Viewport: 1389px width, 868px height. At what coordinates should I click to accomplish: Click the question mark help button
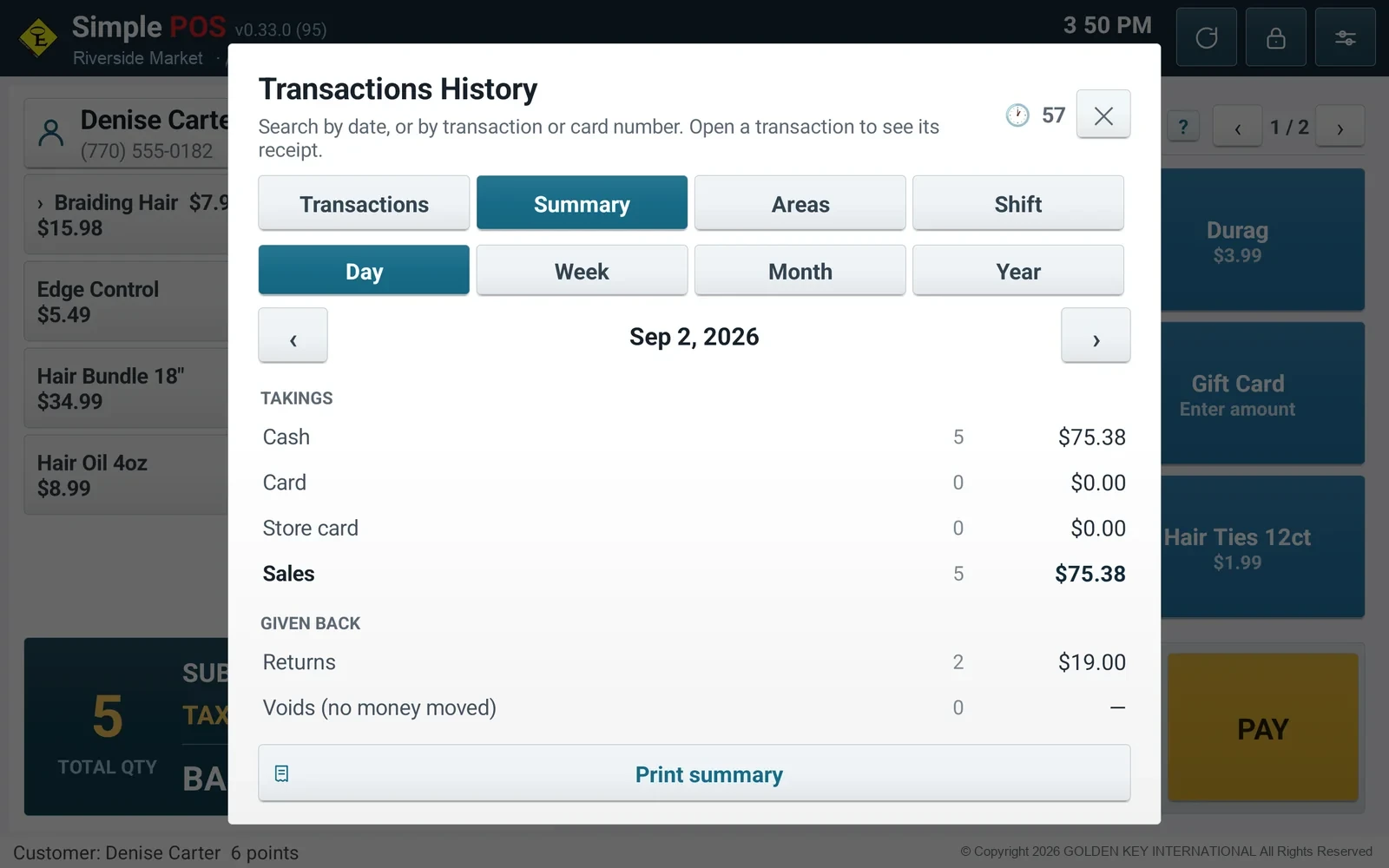coord(1182,128)
